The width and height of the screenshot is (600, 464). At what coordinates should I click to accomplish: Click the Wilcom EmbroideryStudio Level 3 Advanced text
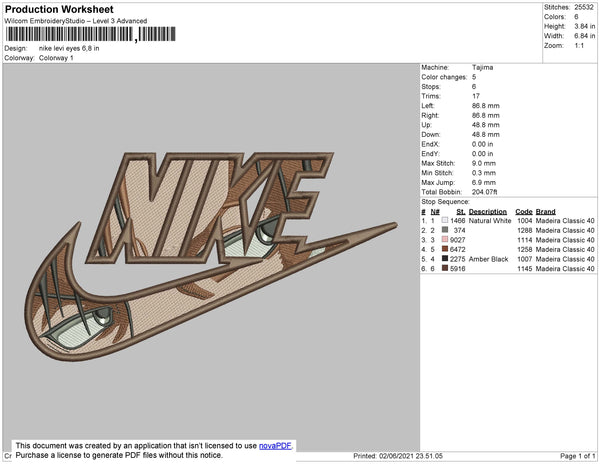point(76,21)
